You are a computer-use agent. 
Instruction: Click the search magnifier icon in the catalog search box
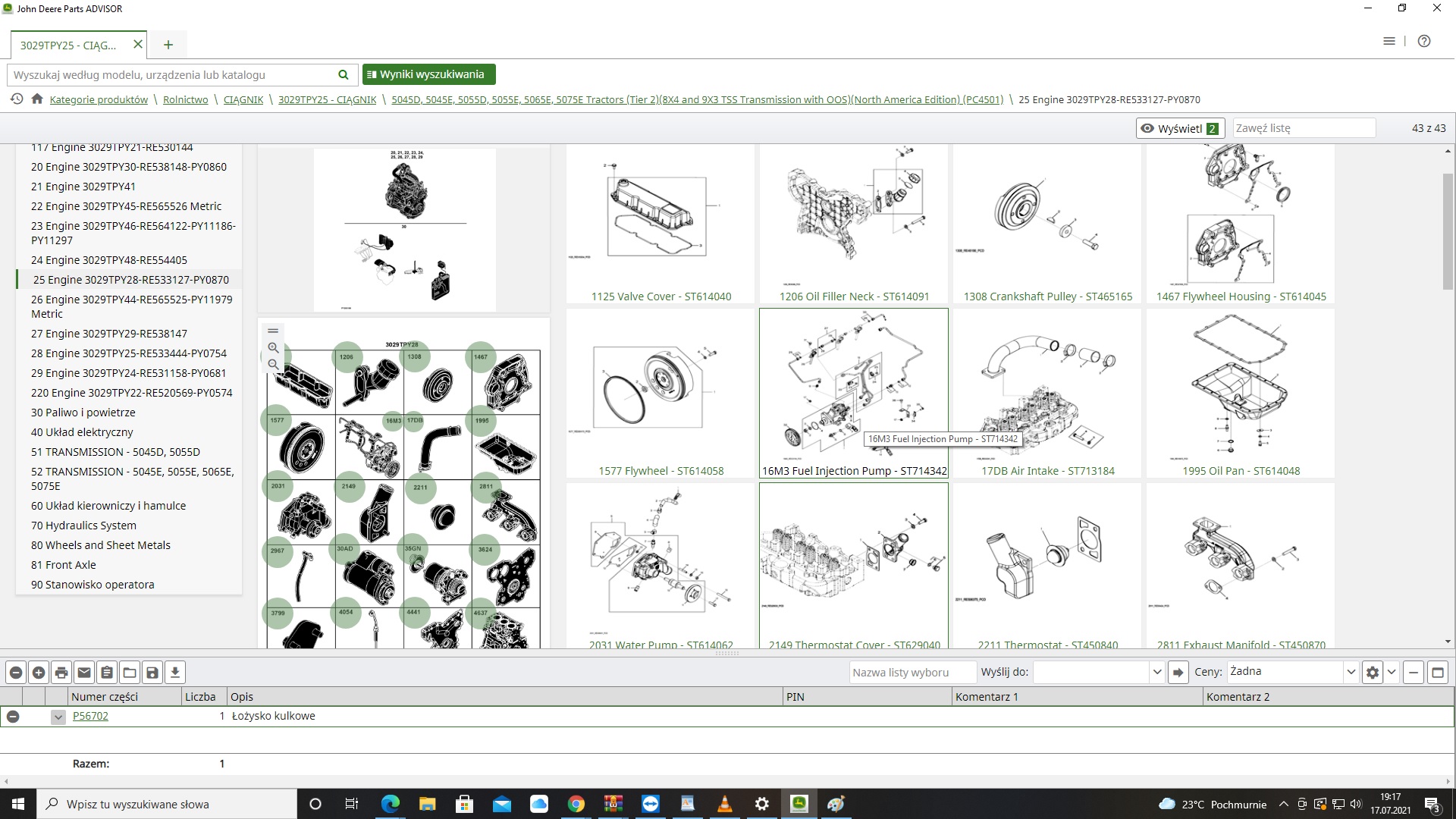coord(343,74)
